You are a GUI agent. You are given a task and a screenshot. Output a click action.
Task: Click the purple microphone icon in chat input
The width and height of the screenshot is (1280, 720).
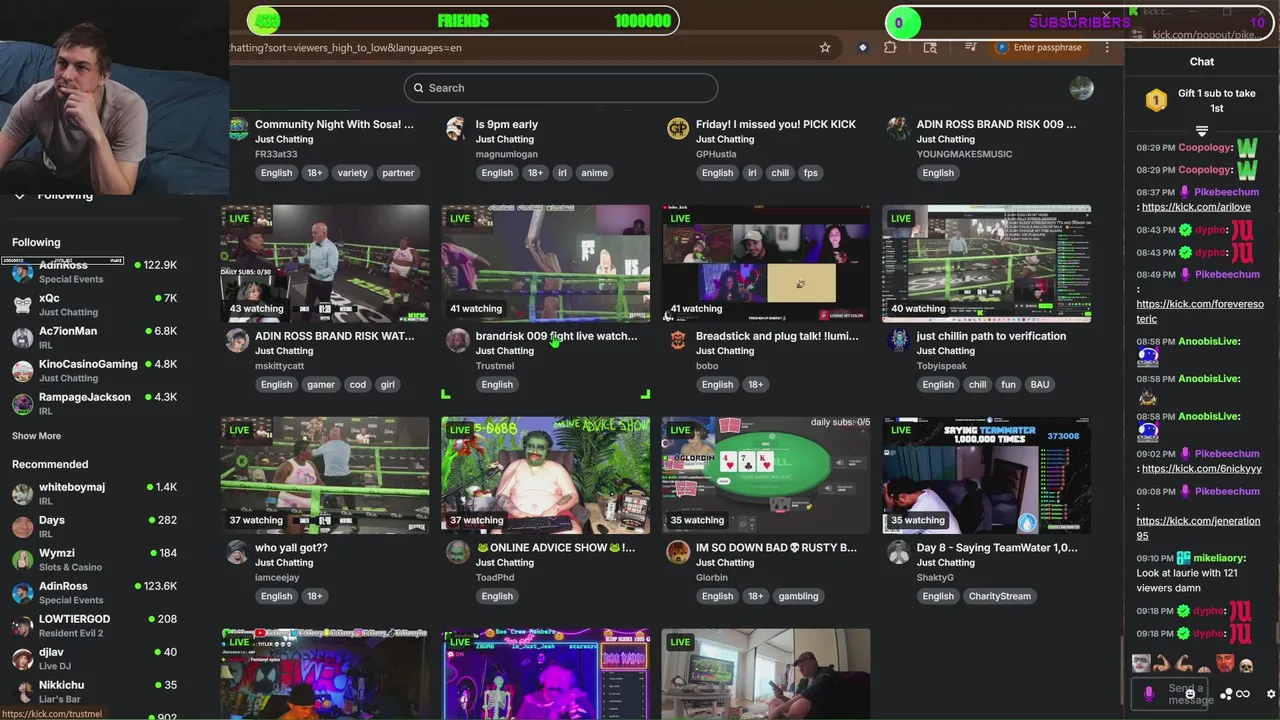pos(1149,692)
